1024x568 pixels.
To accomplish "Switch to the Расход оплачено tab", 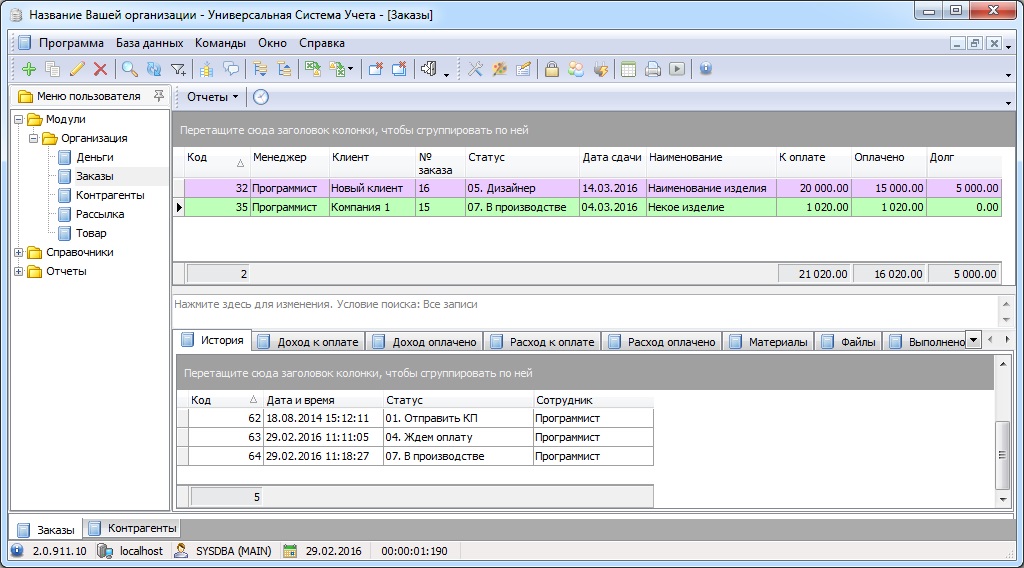I will 662,341.
